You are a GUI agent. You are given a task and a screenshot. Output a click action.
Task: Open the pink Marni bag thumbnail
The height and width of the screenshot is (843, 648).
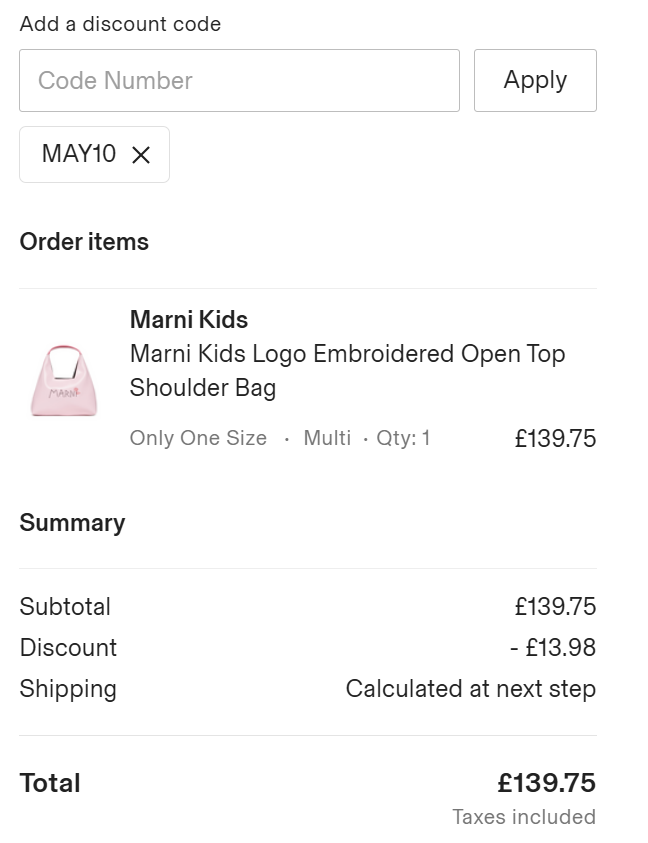[64, 381]
